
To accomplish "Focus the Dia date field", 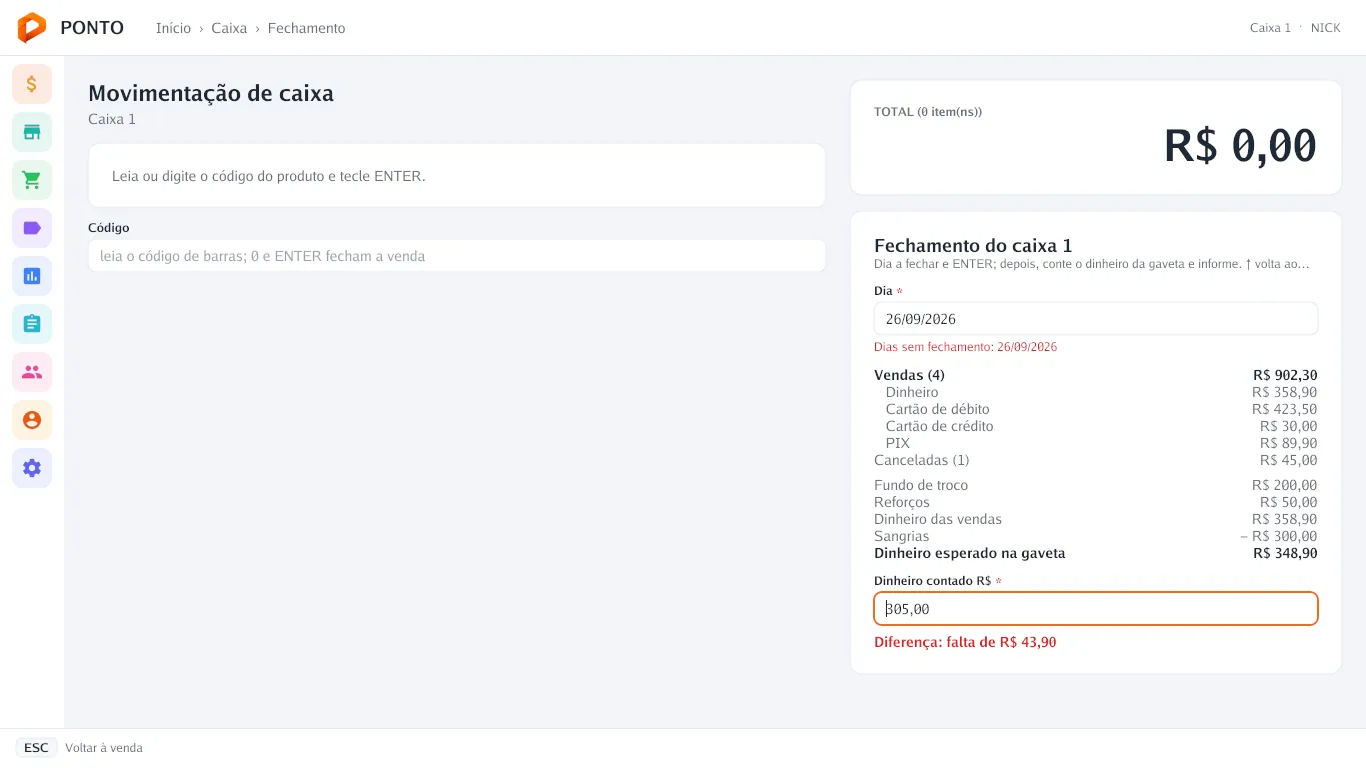I will pyautogui.click(x=1096, y=319).
